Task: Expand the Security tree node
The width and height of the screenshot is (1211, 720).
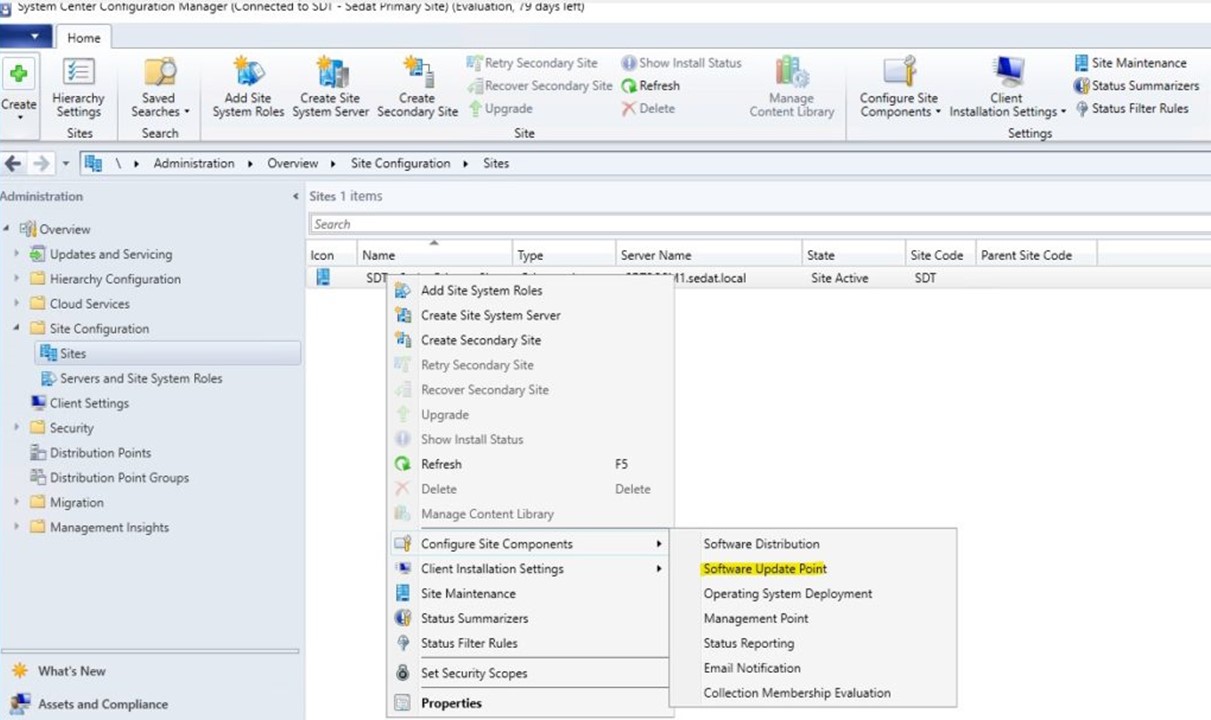Action: coord(17,428)
